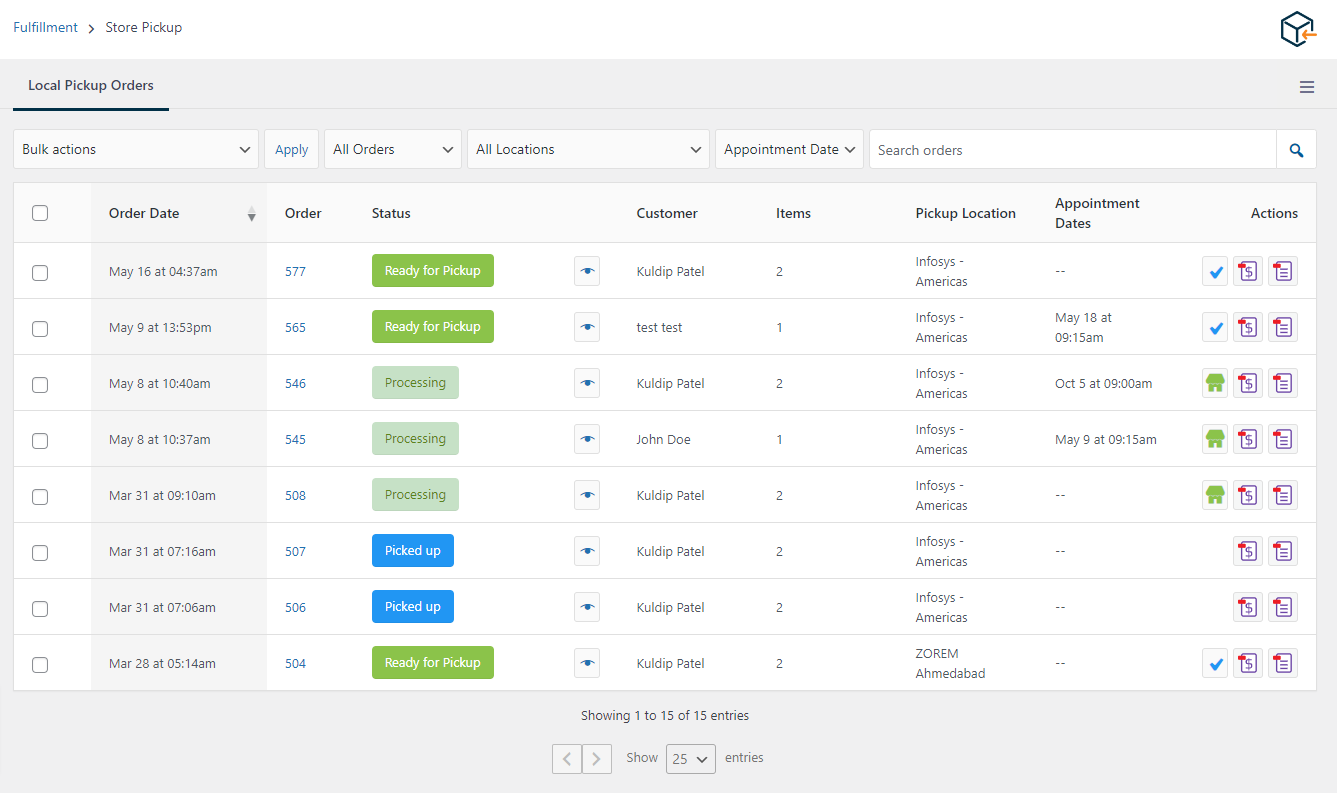Run the search using the magnifier icon
The height and width of the screenshot is (793, 1337).
pyautogui.click(x=1296, y=149)
